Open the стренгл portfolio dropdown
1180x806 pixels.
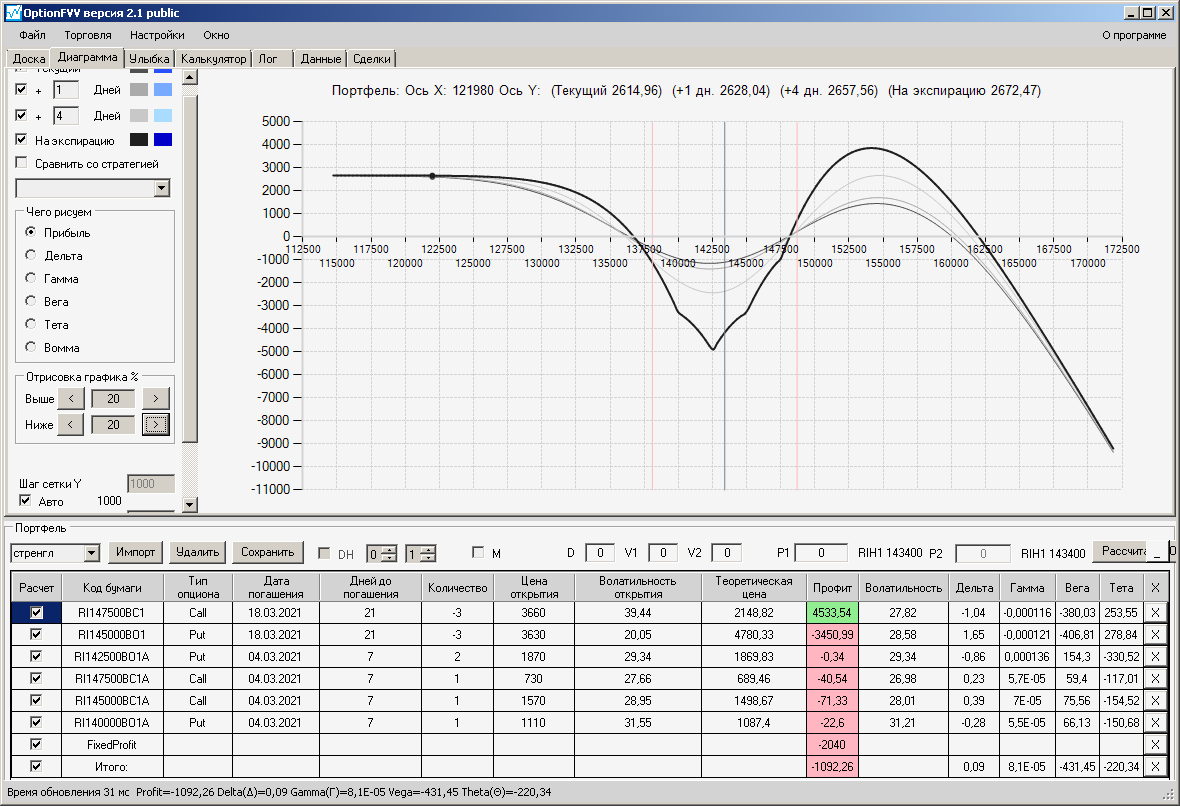pos(92,553)
